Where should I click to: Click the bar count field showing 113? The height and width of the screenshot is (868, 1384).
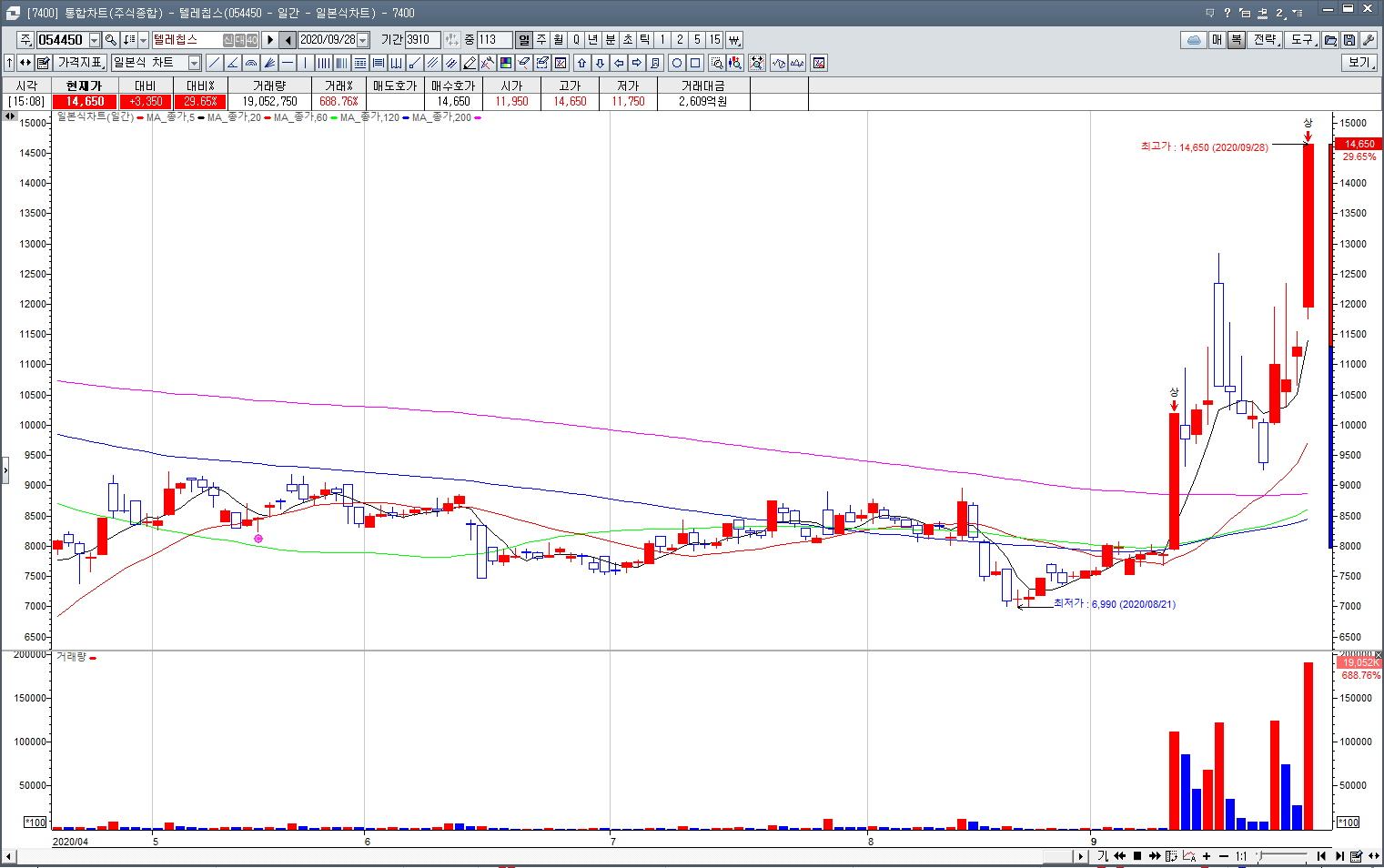494,40
